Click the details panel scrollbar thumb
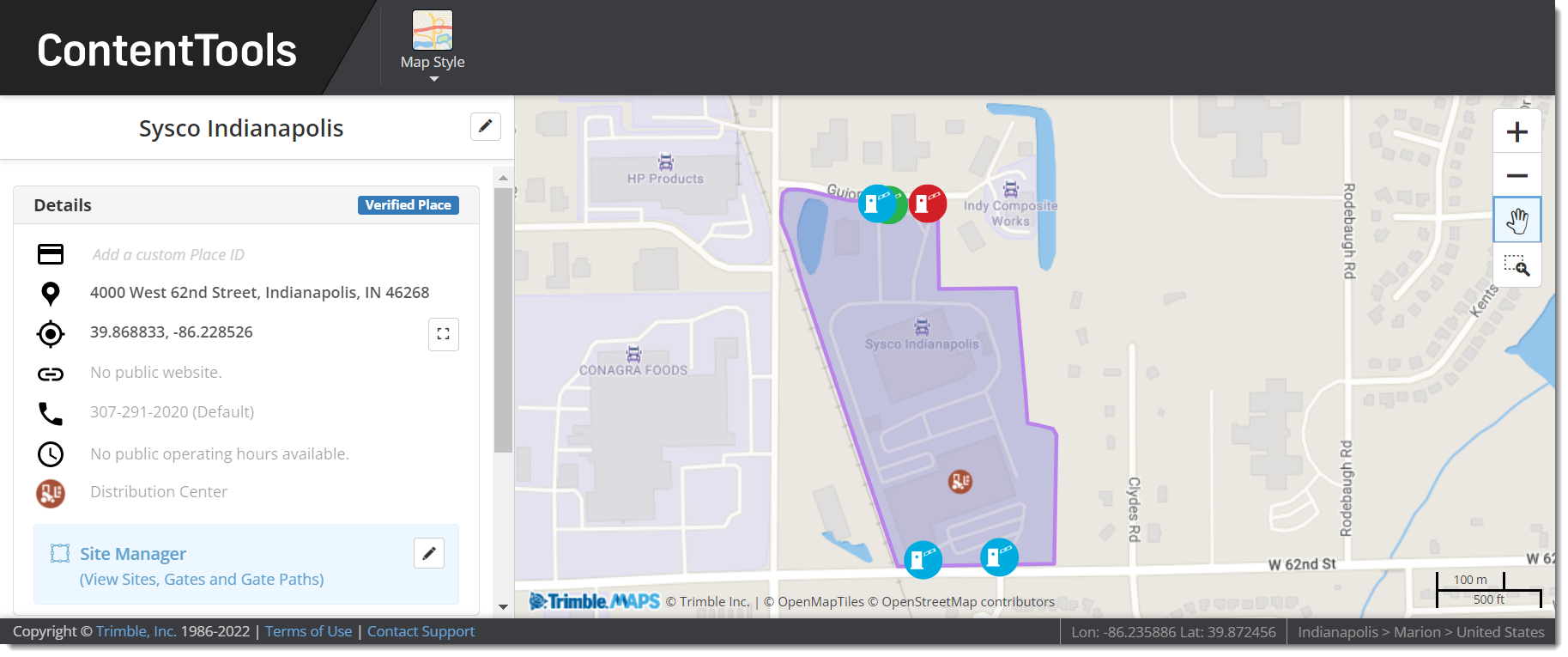1568x657 pixels. pyautogui.click(x=504, y=320)
